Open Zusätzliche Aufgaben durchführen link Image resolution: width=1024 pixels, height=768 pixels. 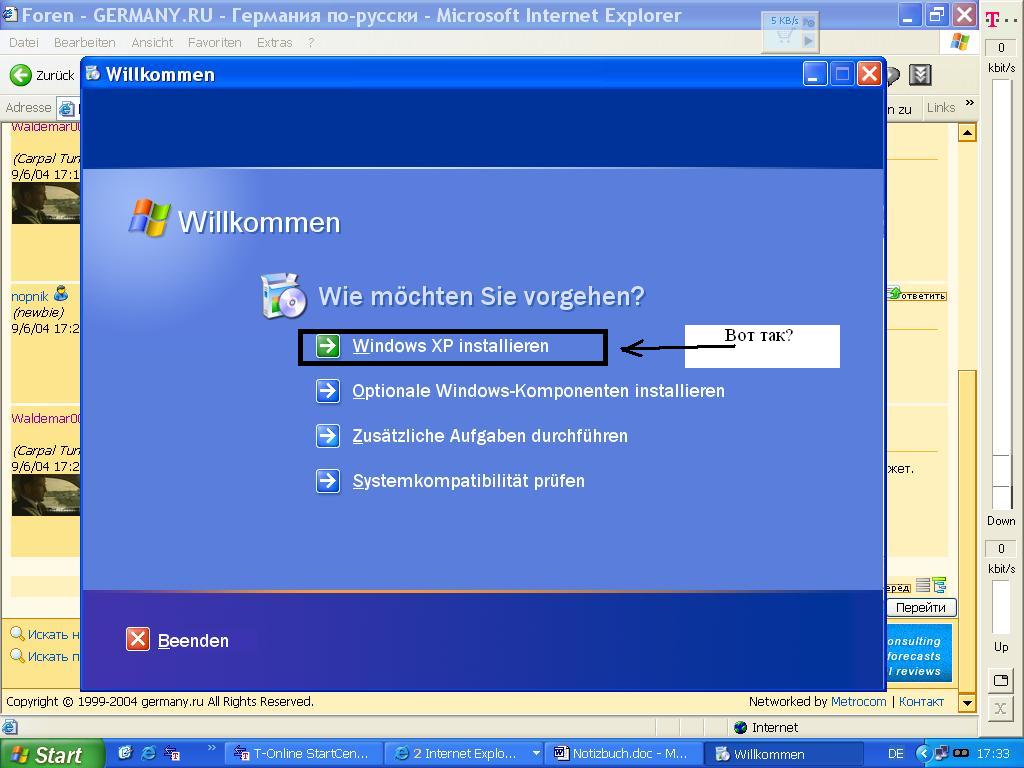[490, 436]
